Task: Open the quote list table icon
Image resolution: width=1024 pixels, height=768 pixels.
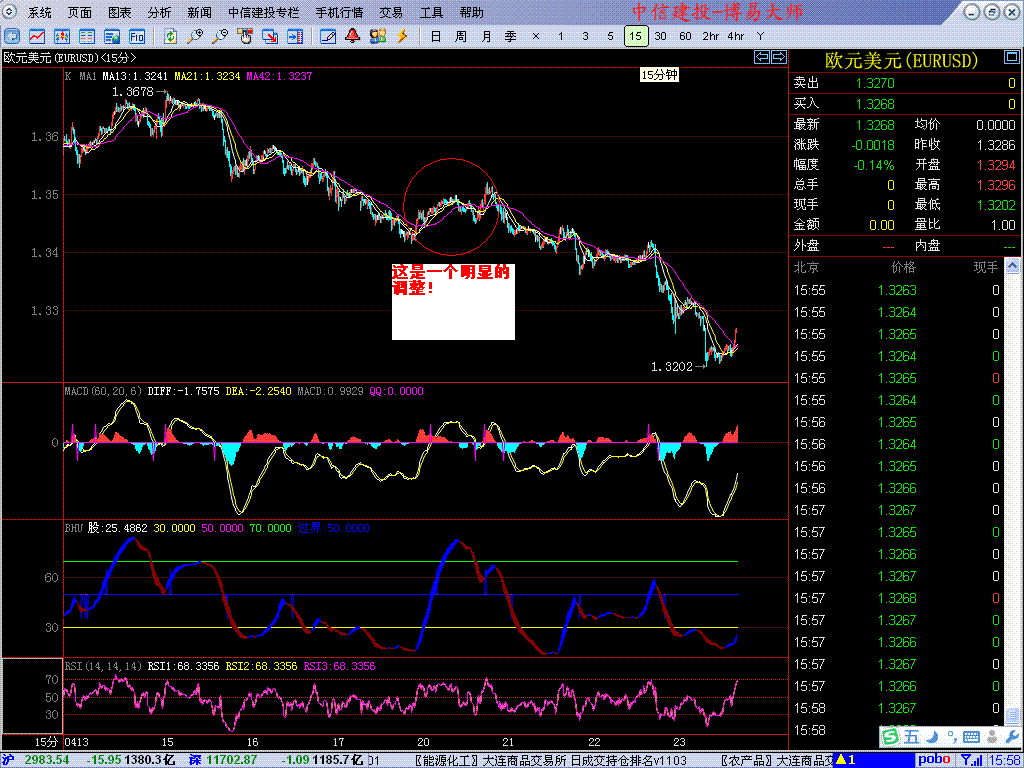Action: [x=87, y=37]
